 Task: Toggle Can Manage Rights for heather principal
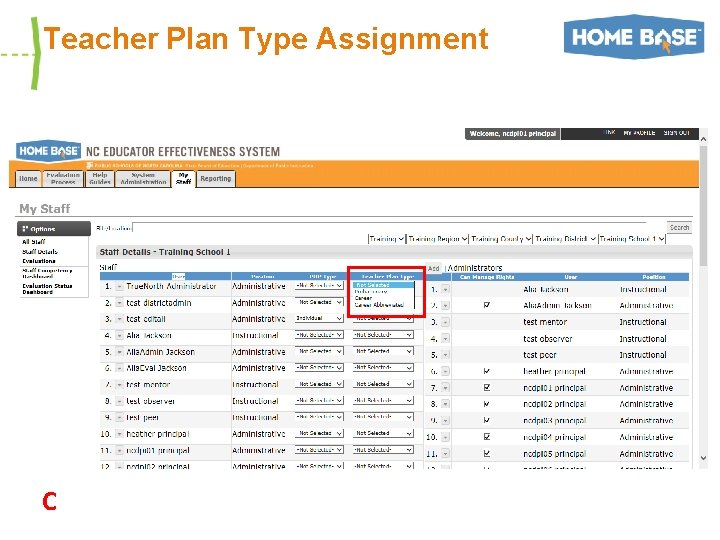[x=487, y=371]
